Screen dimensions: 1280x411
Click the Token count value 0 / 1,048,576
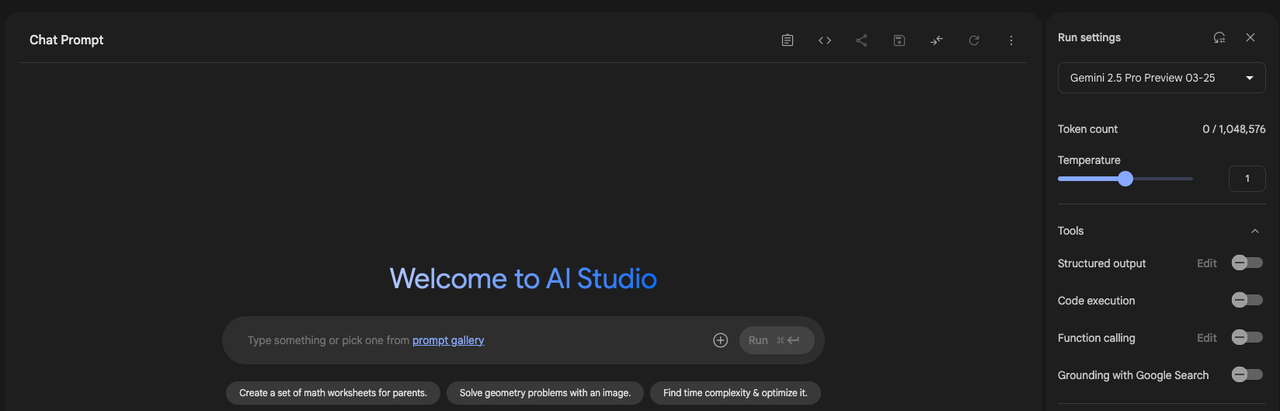[x=1234, y=129]
